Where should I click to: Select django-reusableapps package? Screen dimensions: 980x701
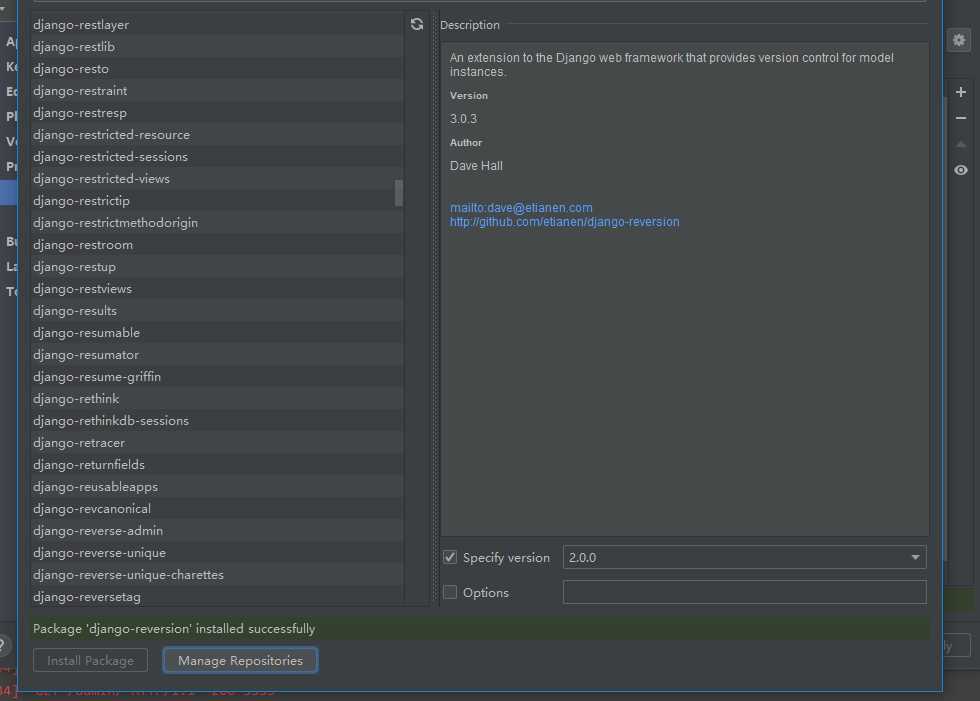(x=217, y=487)
